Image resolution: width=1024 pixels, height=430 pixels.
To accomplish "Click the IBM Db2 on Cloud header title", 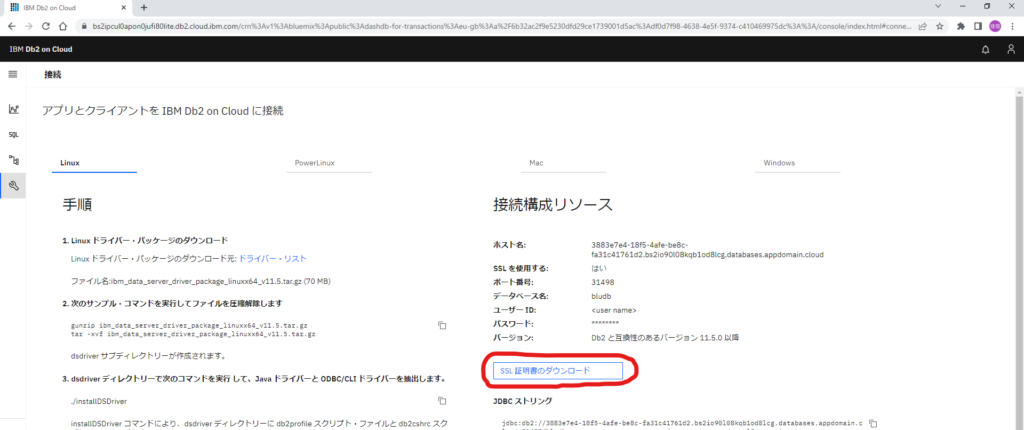I will click(x=40, y=49).
